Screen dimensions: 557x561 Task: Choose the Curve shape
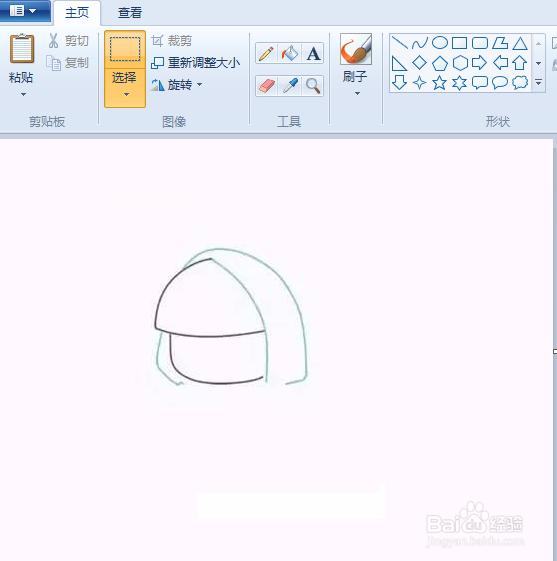(x=420, y=43)
